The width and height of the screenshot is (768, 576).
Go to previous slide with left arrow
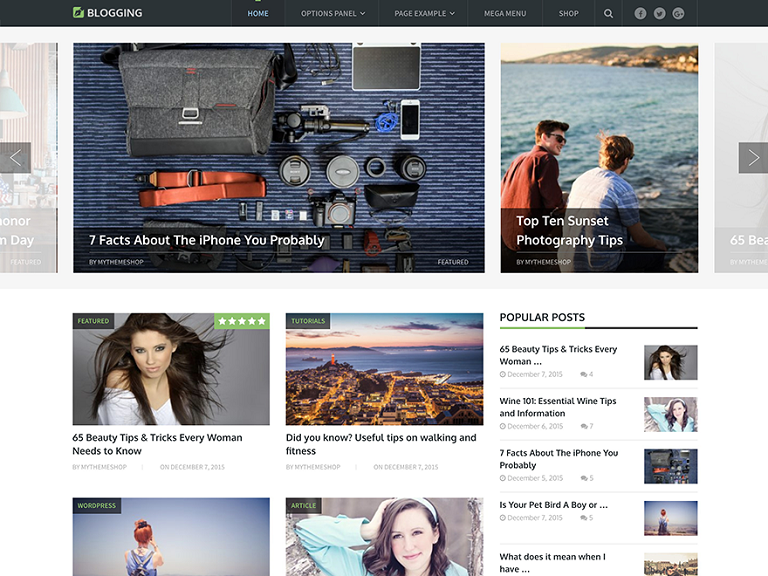pyautogui.click(x=15, y=158)
